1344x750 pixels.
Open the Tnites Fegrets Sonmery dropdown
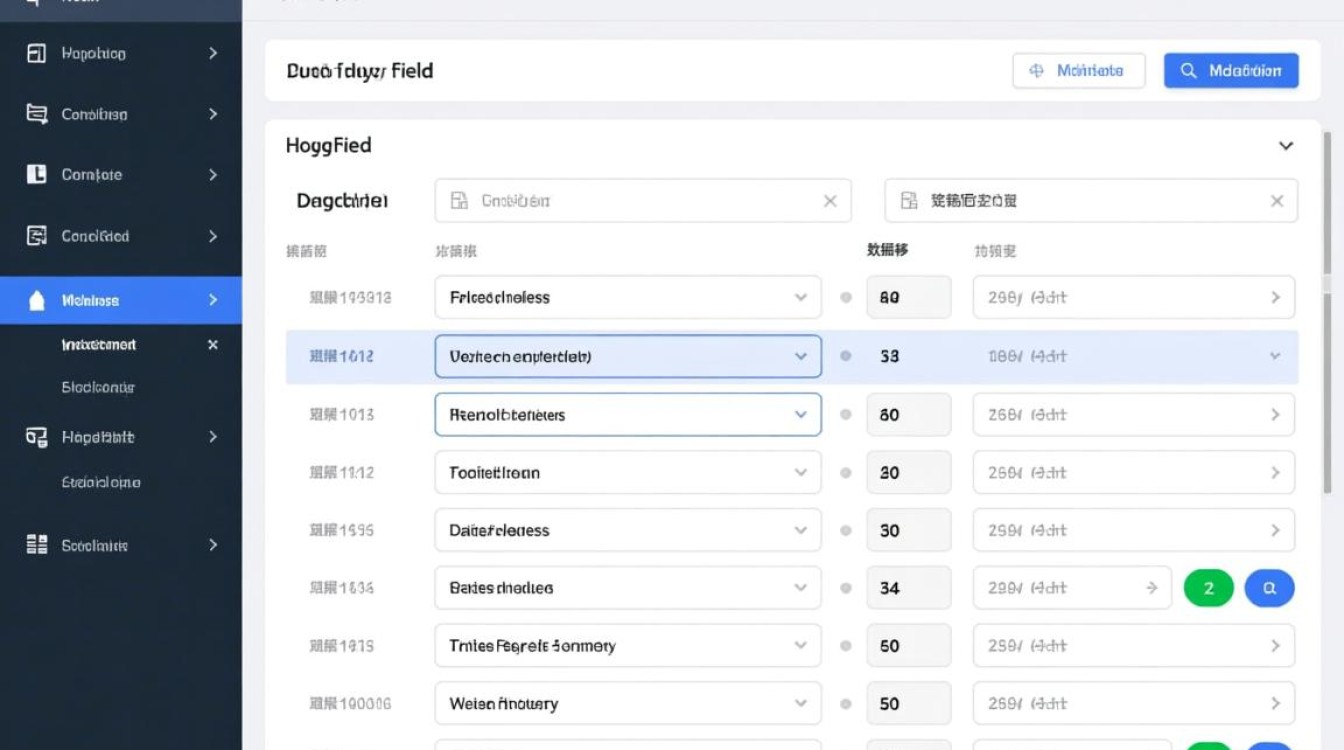coord(628,646)
